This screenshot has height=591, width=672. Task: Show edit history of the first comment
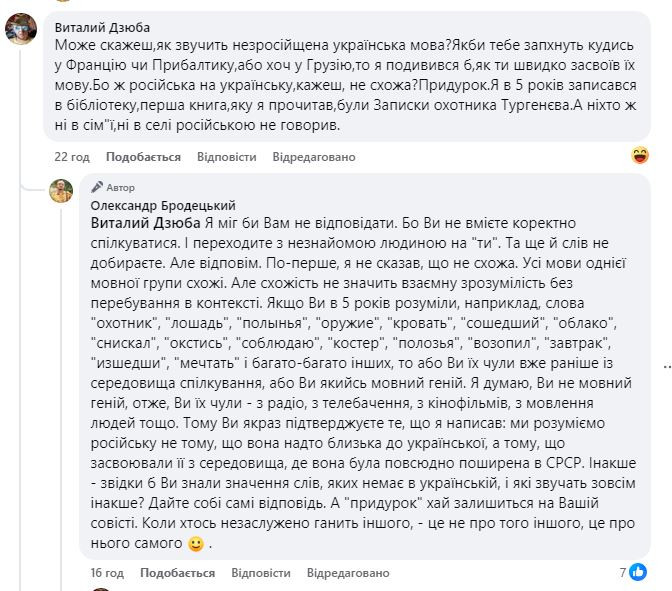(x=313, y=157)
